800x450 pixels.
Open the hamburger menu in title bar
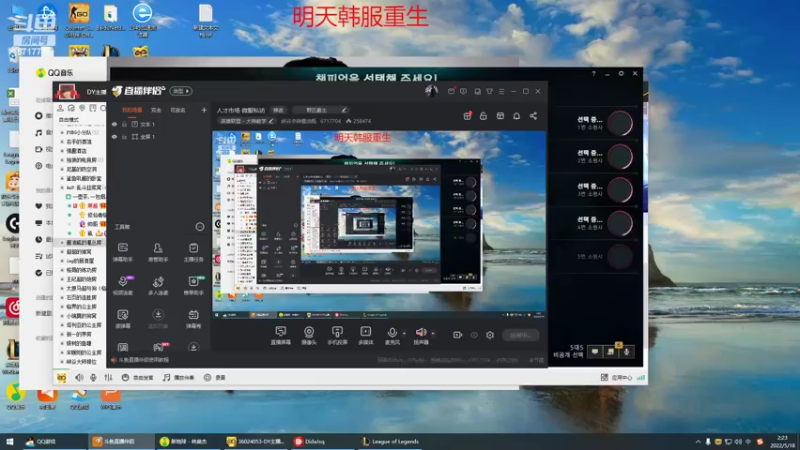pyautogui.click(x=502, y=91)
